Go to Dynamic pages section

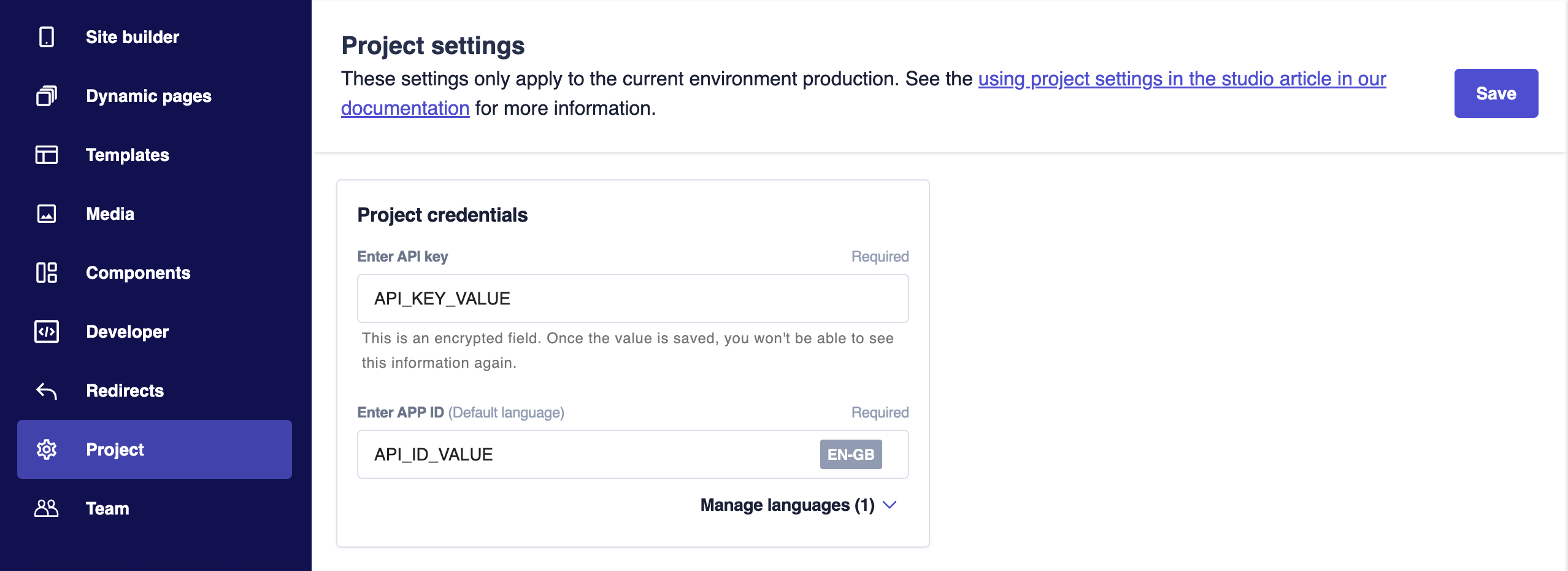[148, 96]
